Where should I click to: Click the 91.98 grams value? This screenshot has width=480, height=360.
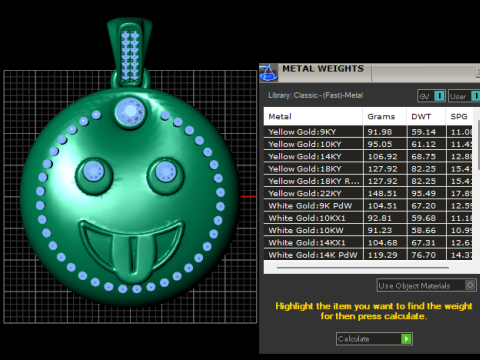380,132
